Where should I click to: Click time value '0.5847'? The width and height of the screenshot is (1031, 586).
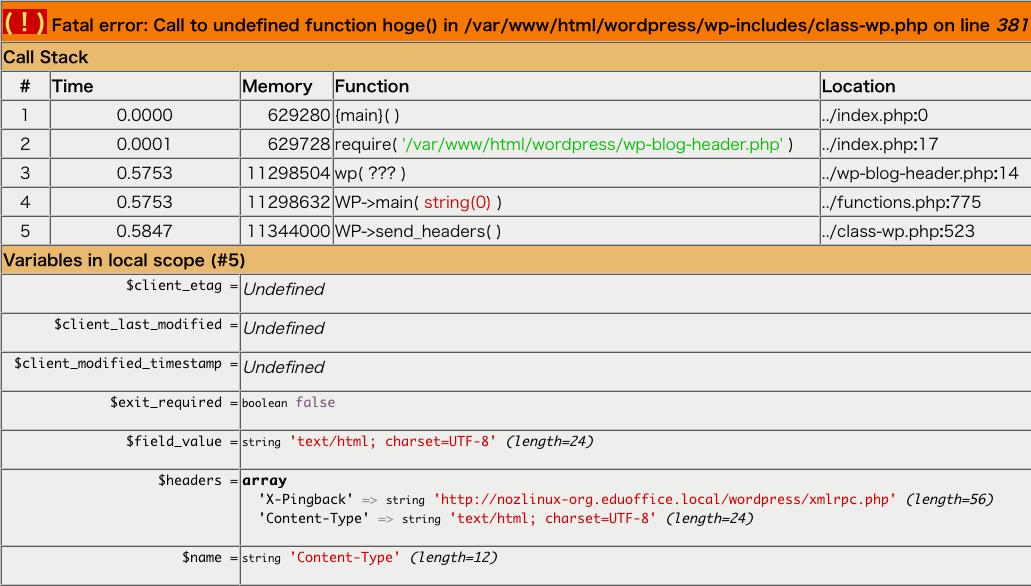coord(145,231)
